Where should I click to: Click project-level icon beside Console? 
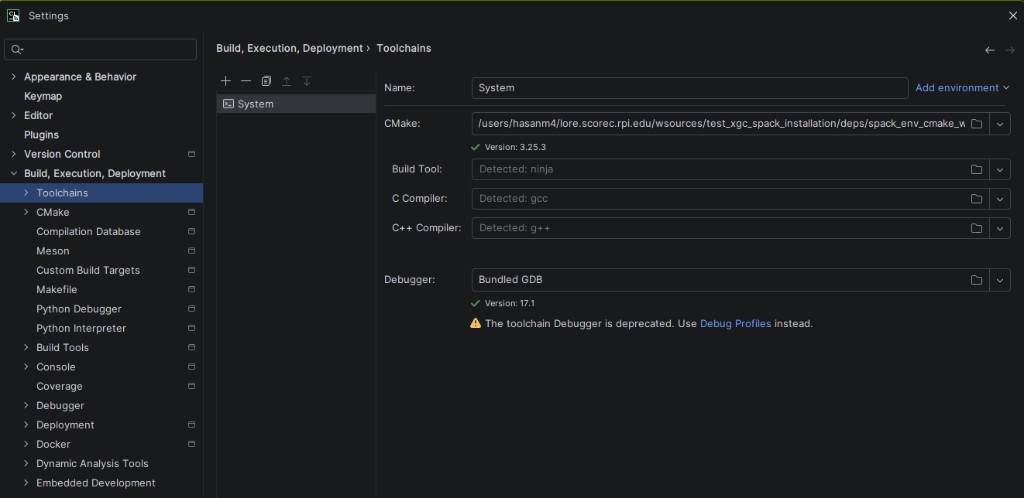pos(191,367)
